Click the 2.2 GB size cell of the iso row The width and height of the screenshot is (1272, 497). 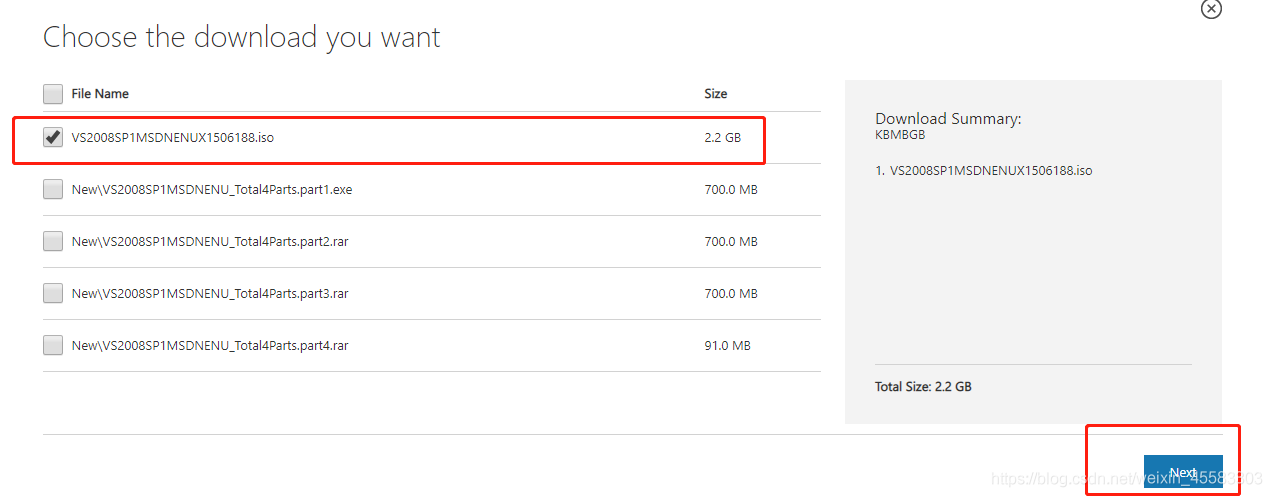point(723,138)
